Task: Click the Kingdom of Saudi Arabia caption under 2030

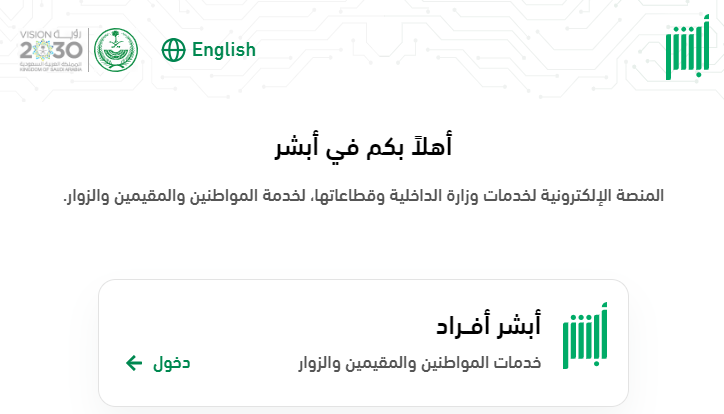Action: 51,69
